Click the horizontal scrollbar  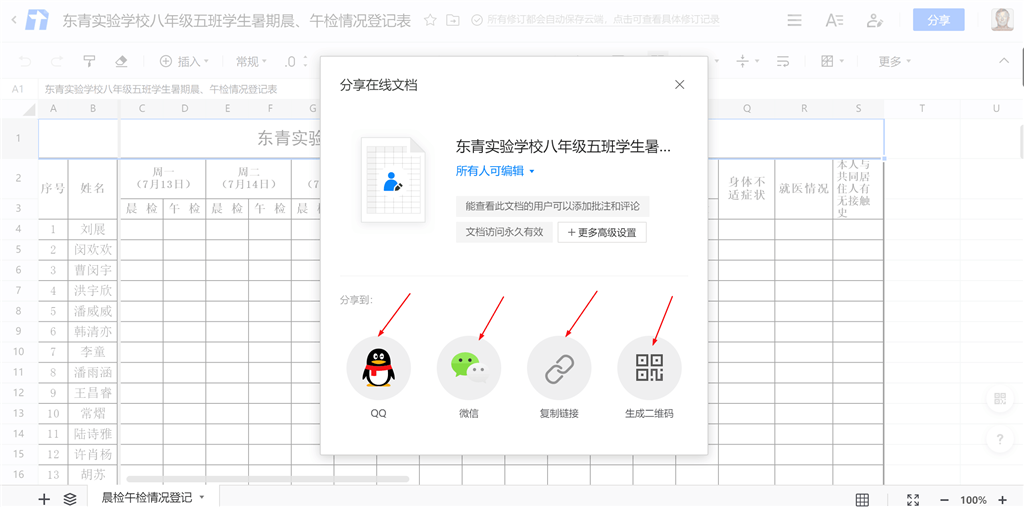[268, 479]
